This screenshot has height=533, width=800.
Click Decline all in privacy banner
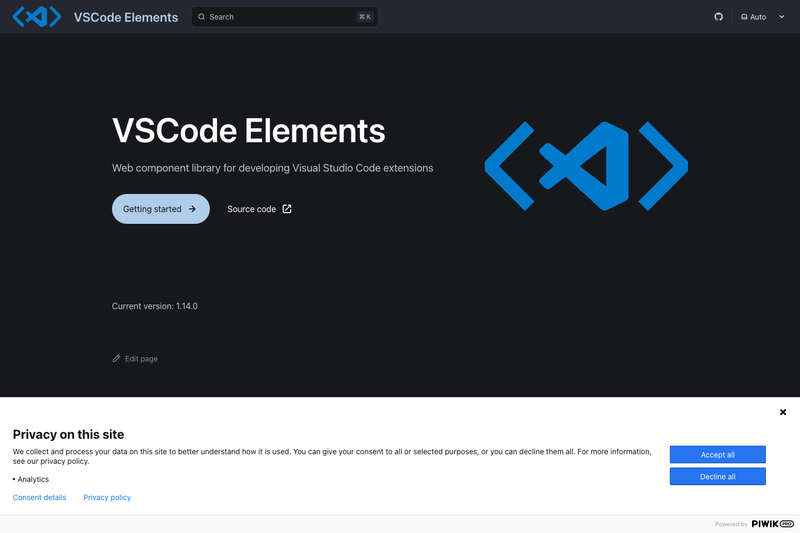pyautogui.click(x=717, y=476)
